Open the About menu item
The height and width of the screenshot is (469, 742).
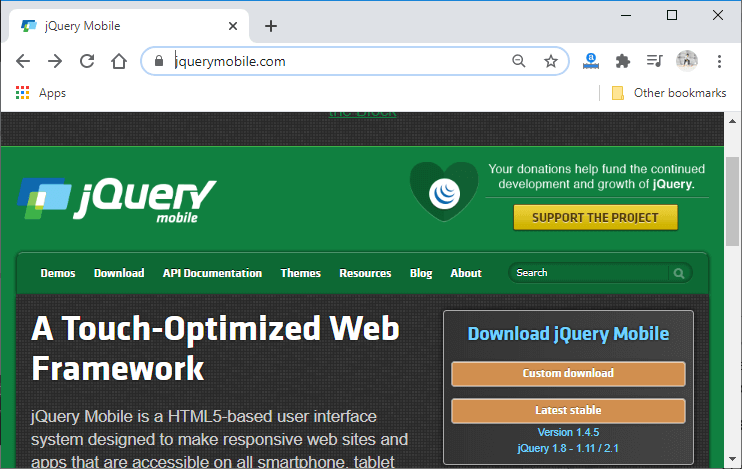[x=466, y=273]
